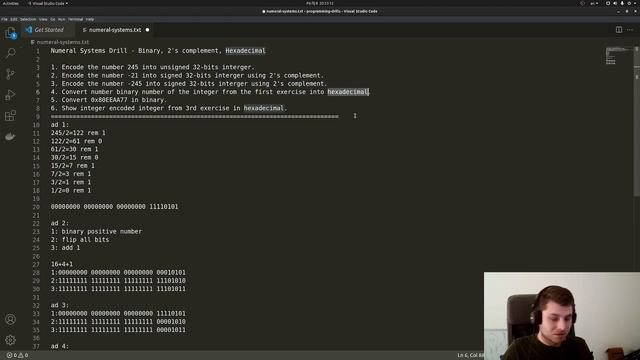Click the title line 'Numeral Systems Drill'
640x360 pixels.
click(x=158, y=51)
